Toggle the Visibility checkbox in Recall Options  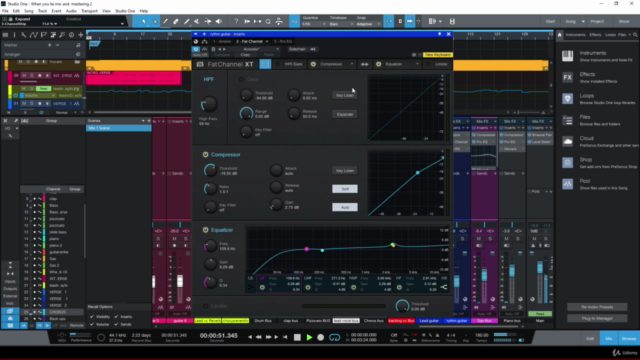92,317
